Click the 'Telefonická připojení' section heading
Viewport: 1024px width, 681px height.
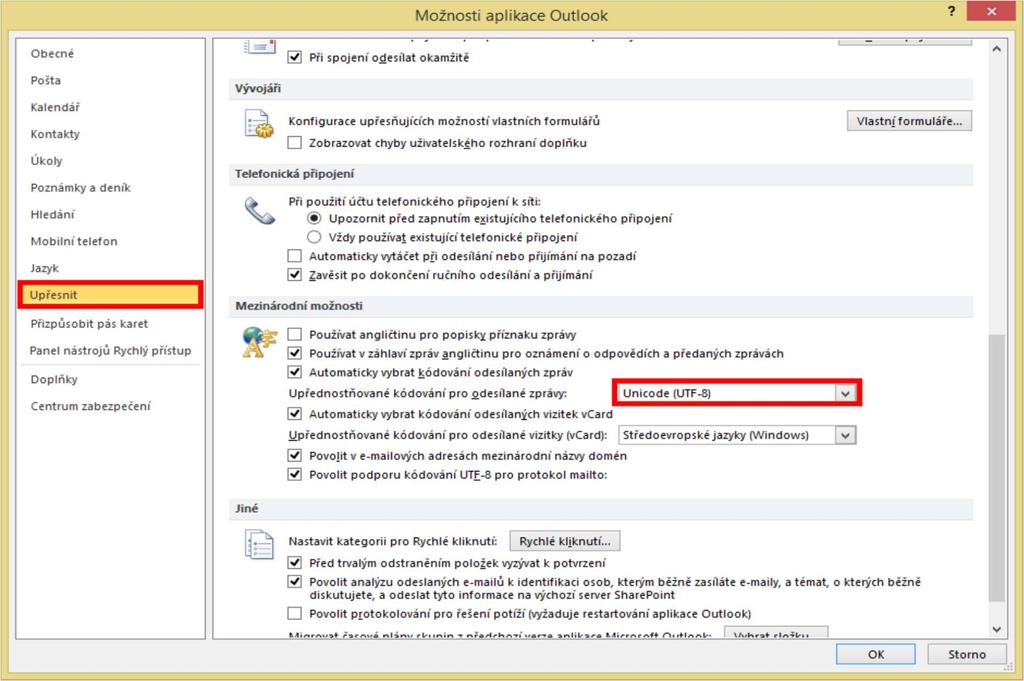point(295,174)
